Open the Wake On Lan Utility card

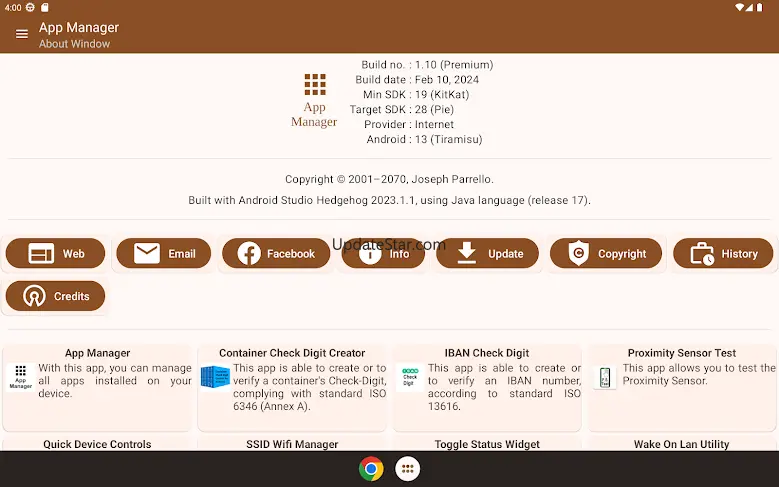coord(682,444)
